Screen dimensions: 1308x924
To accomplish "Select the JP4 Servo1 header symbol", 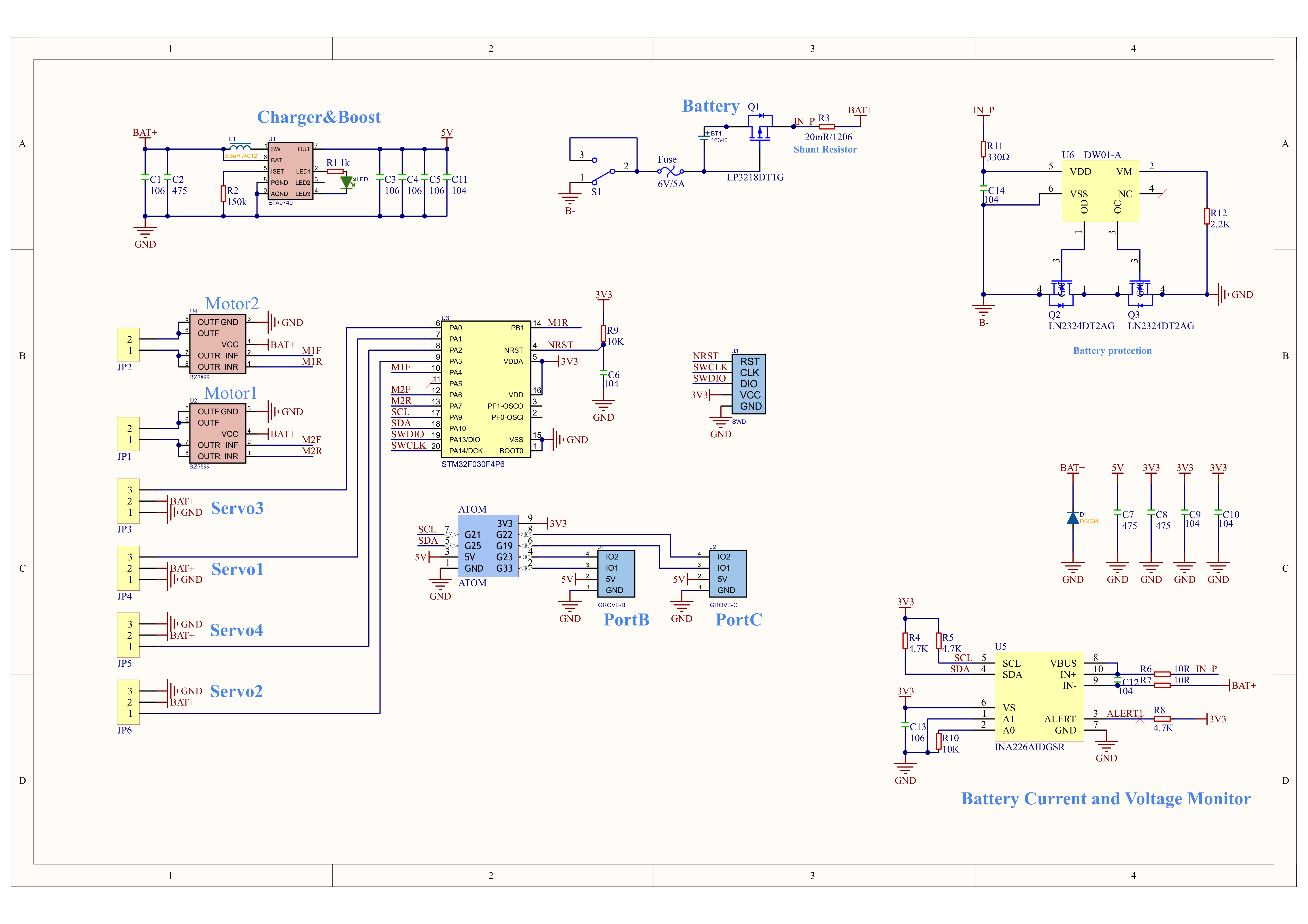I will 128,568.
